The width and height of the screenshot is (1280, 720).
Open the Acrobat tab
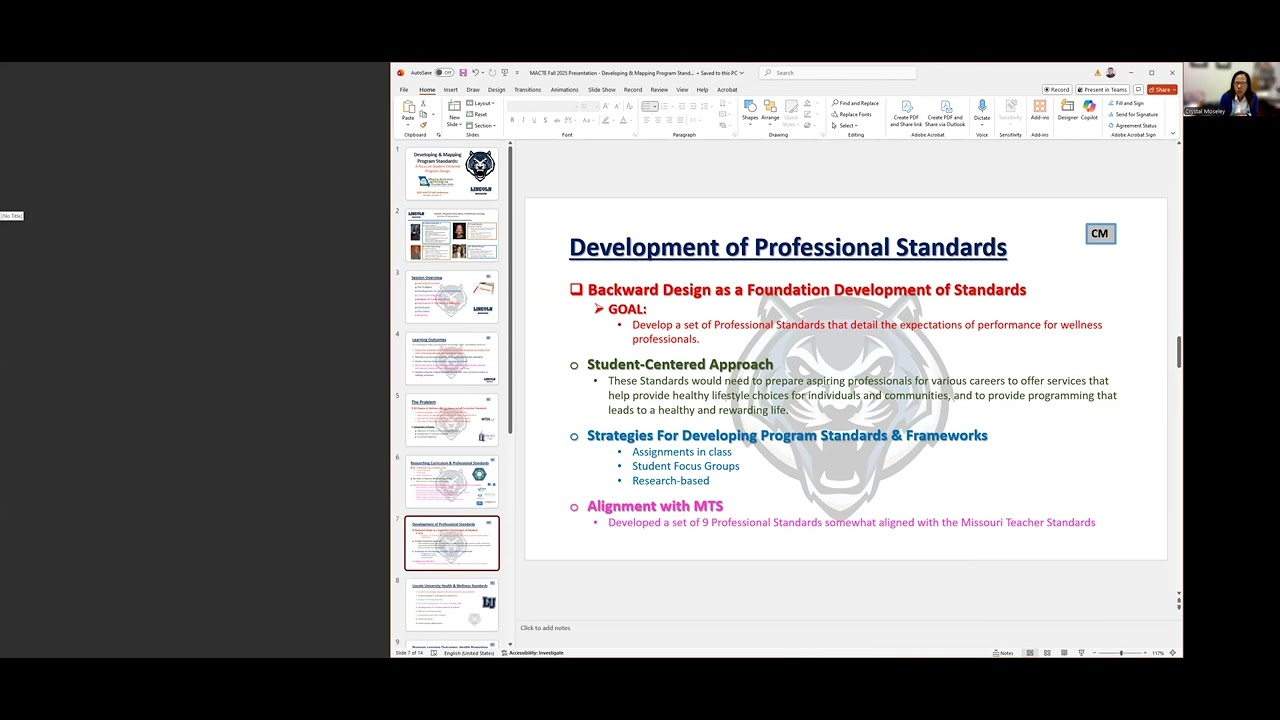click(x=727, y=90)
